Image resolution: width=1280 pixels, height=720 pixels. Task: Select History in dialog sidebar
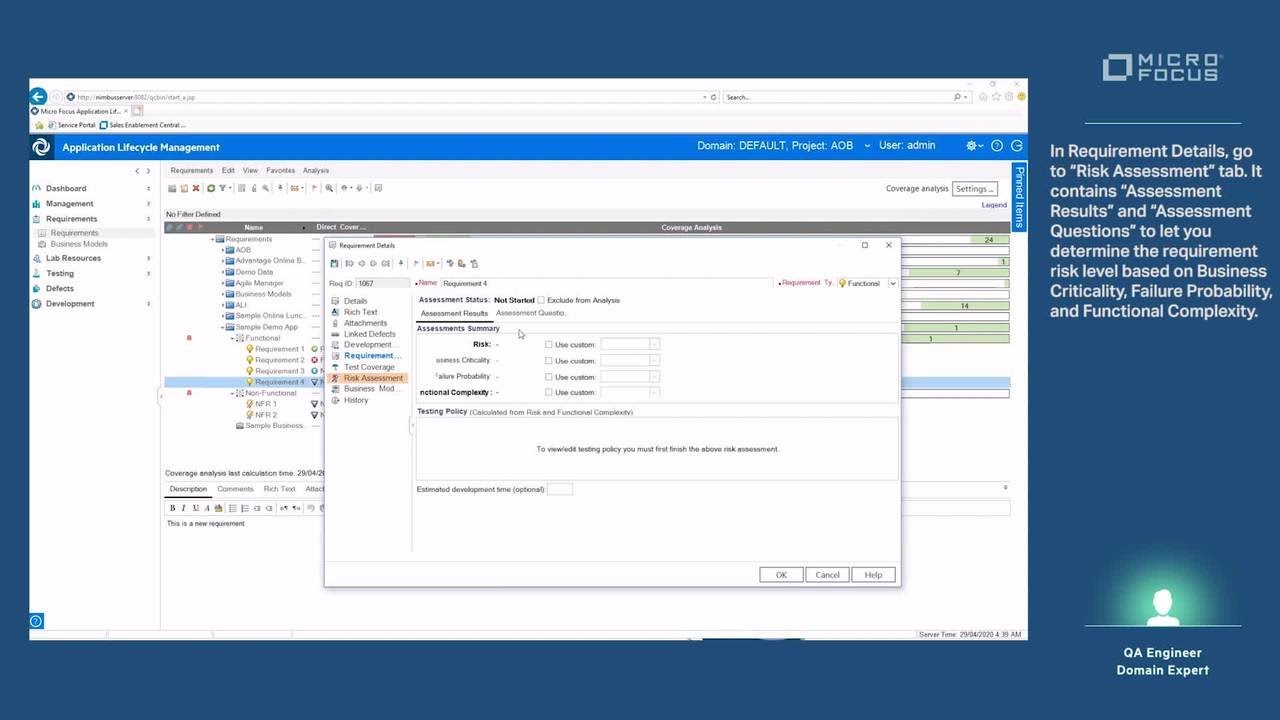point(356,400)
